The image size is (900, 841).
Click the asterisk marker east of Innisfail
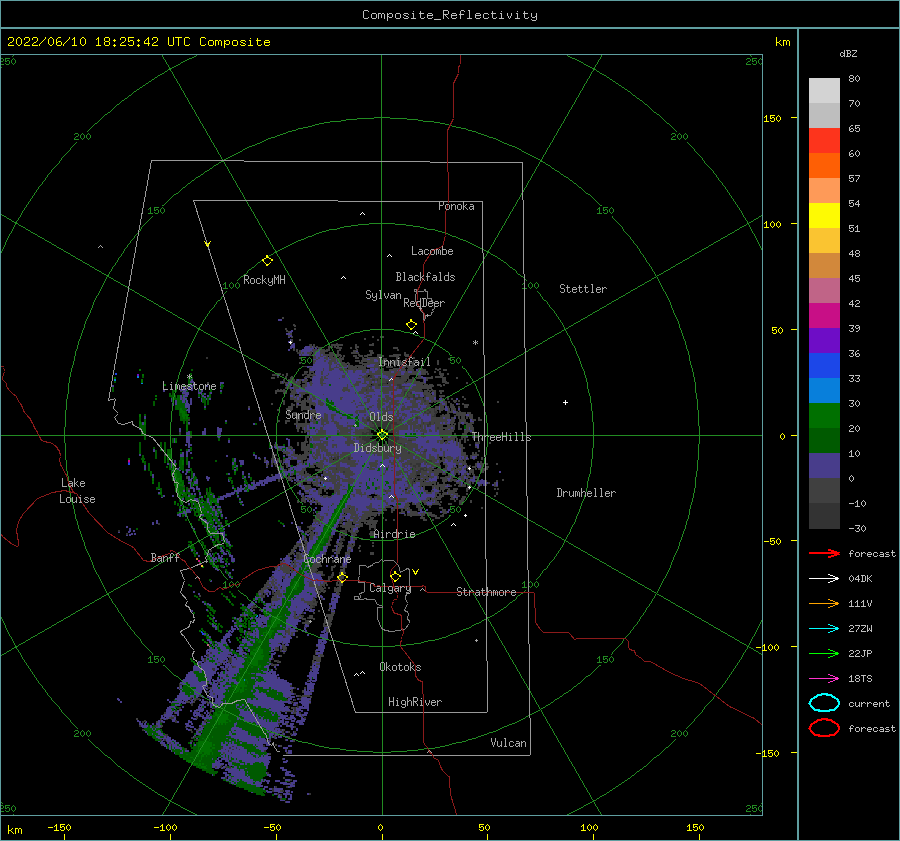(475, 343)
